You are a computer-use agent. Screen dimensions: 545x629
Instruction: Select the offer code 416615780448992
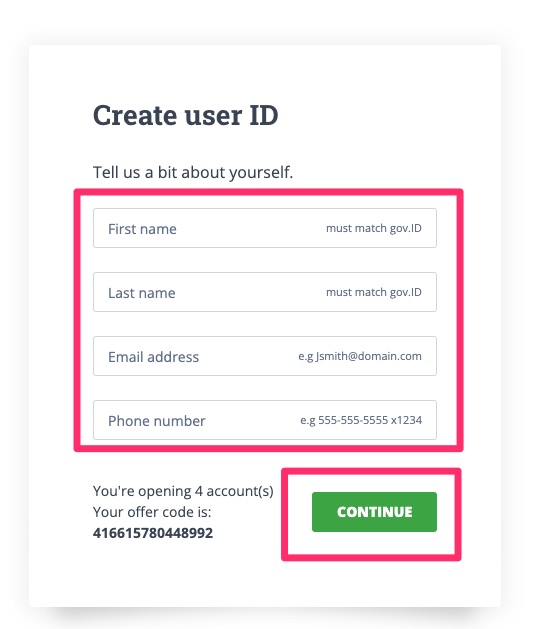(153, 533)
